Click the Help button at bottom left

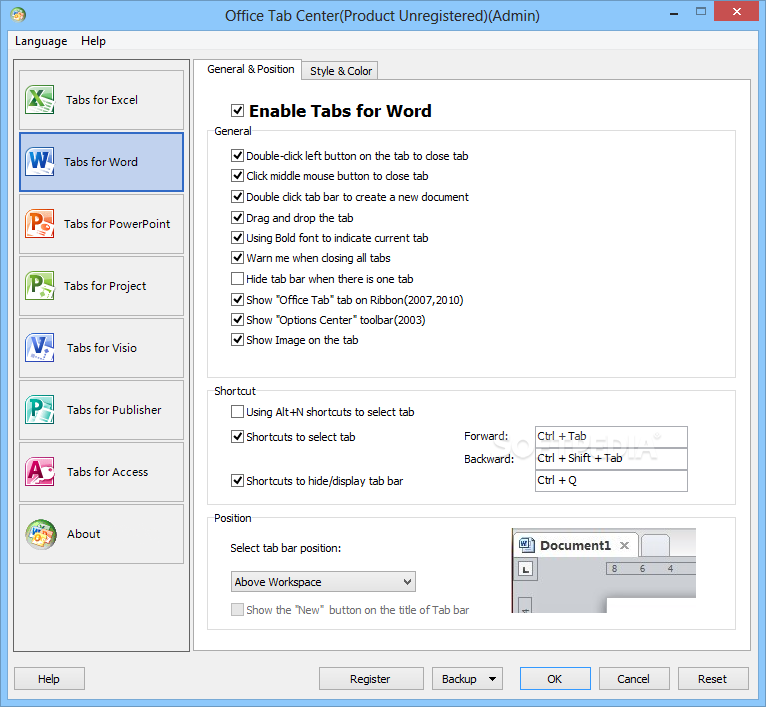coord(49,679)
